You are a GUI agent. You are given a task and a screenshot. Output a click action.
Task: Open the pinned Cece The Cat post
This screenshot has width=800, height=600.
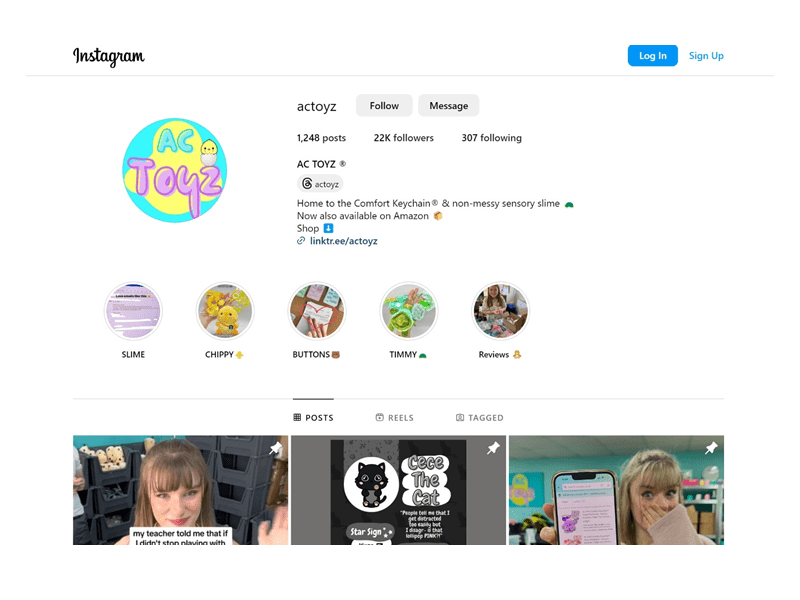point(398,490)
